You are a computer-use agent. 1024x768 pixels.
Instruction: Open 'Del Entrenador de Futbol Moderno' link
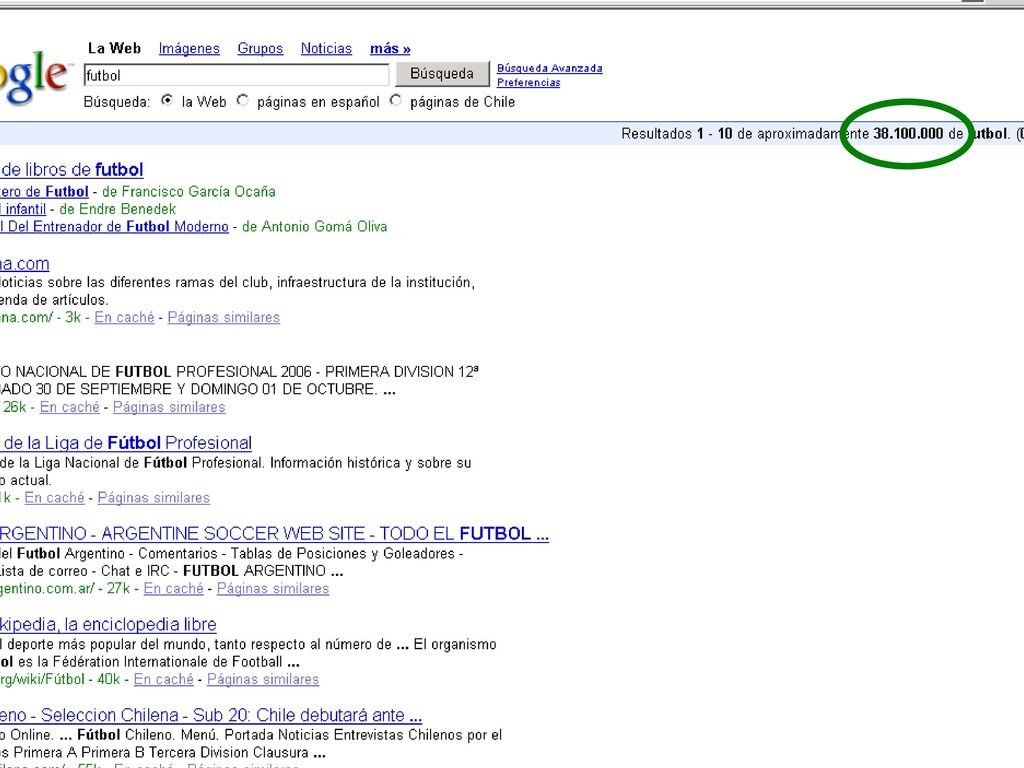tap(114, 227)
